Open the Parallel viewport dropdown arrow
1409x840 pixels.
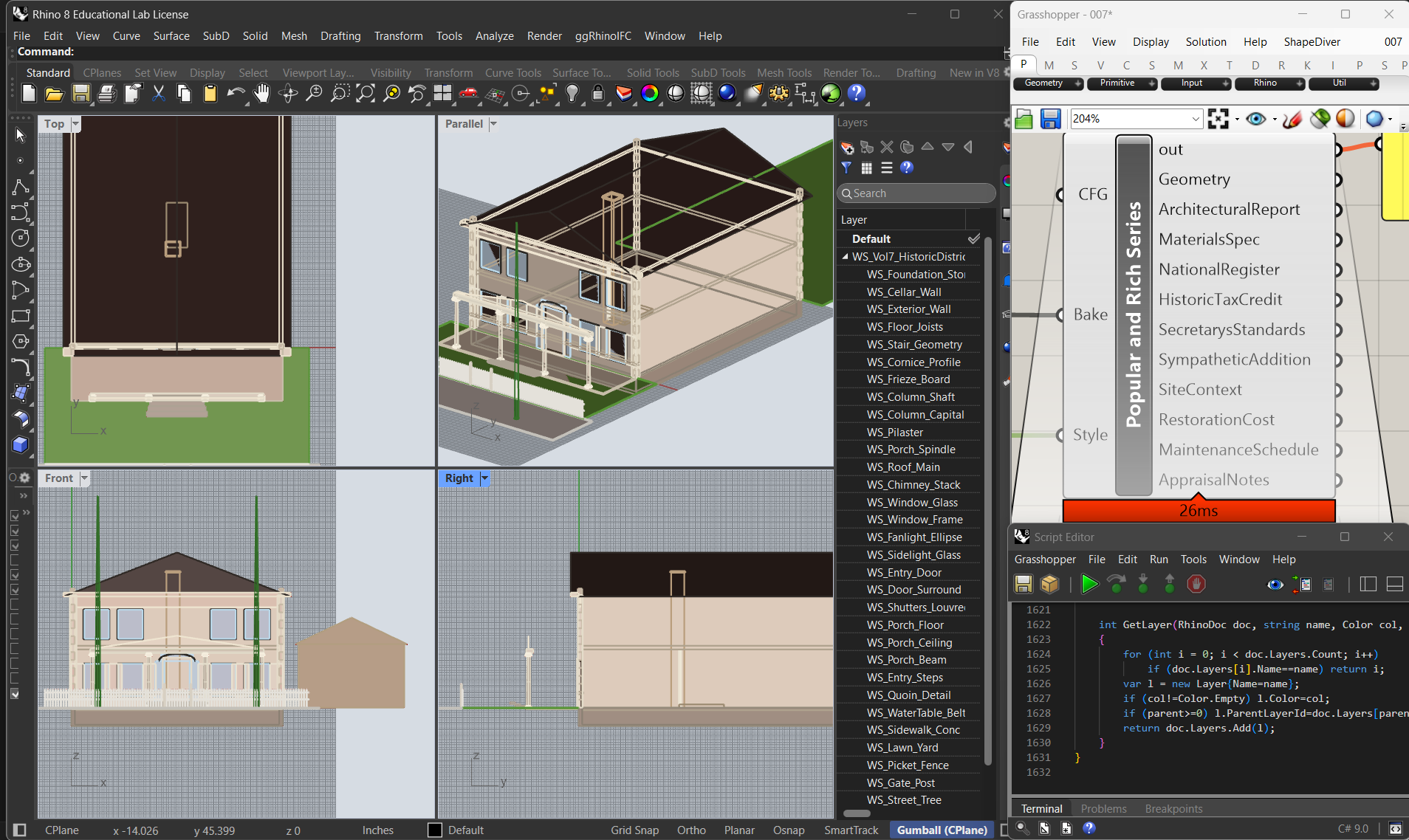point(493,124)
